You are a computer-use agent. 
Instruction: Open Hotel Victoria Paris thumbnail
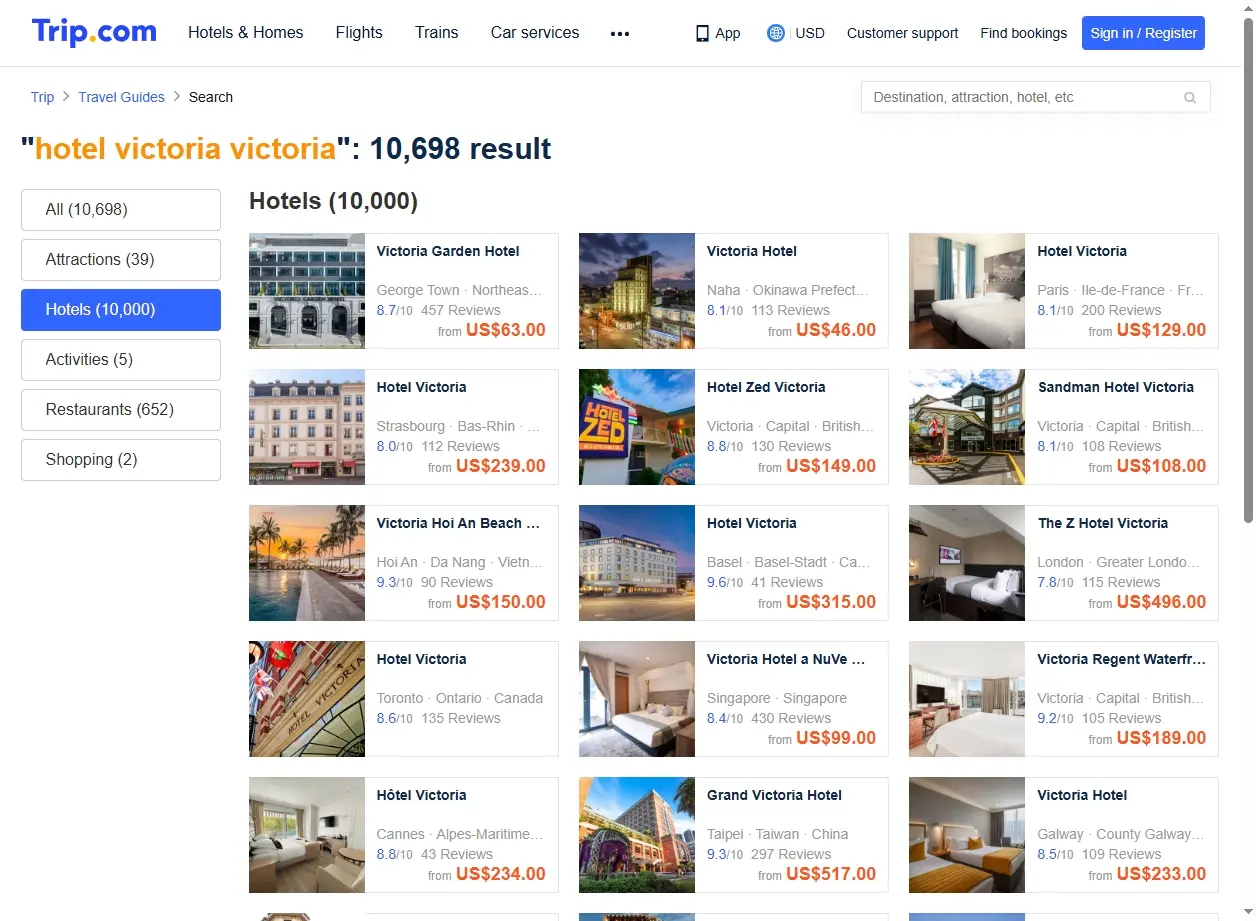click(967, 291)
